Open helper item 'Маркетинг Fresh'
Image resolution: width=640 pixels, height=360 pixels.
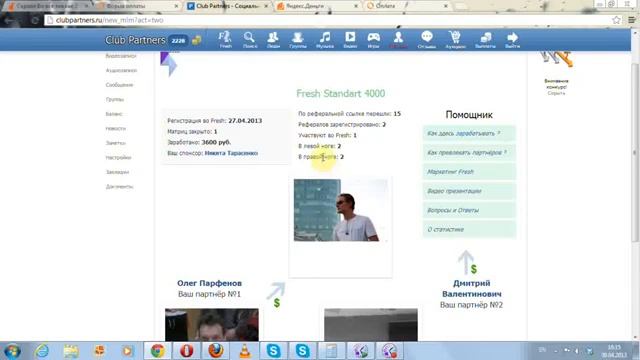click(469, 172)
